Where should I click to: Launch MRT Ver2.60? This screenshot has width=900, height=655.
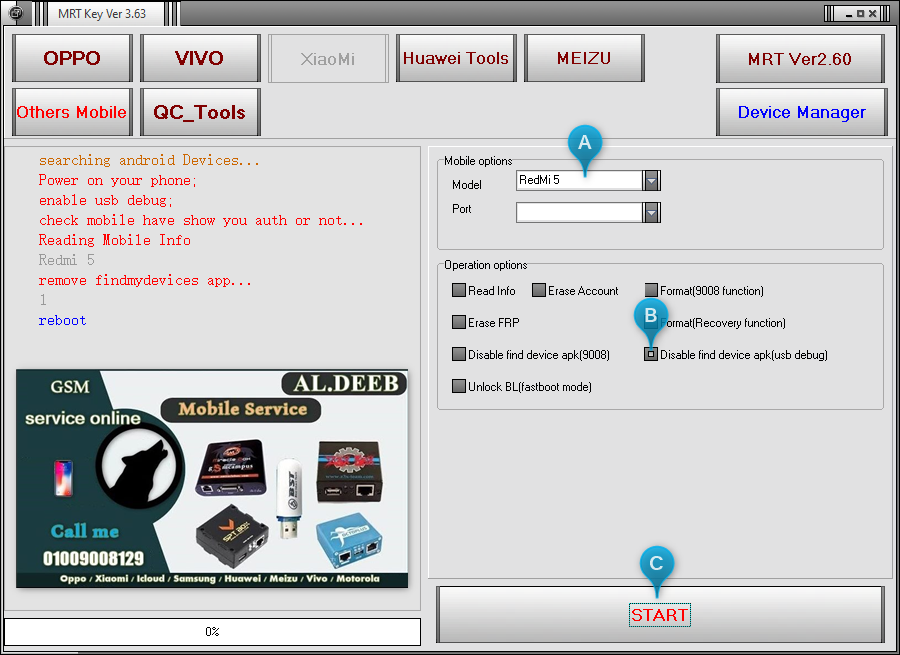click(800, 59)
